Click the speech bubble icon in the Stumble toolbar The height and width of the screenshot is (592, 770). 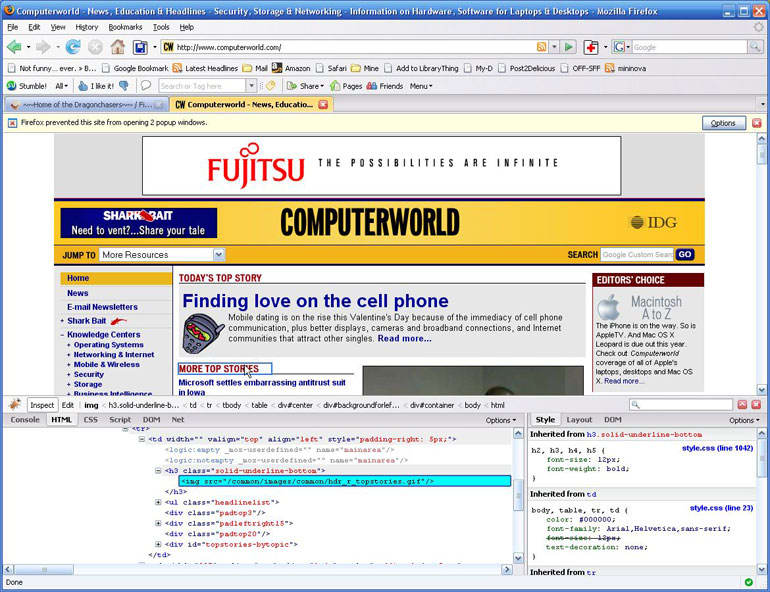[146, 86]
